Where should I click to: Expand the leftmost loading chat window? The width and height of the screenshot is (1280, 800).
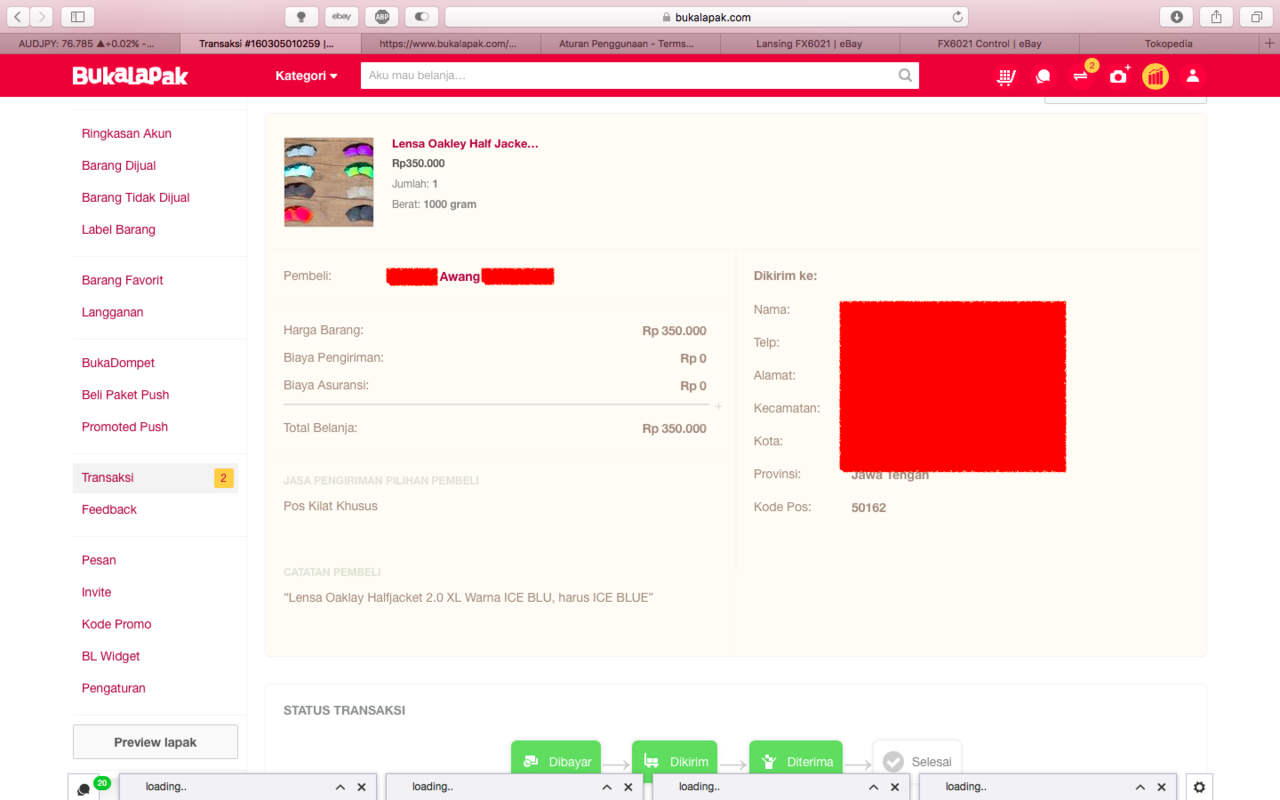tap(340, 787)
